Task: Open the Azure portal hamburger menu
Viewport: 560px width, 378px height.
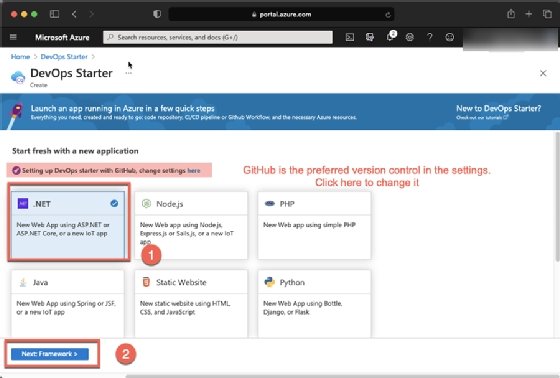Action: (x=13, y=37)
